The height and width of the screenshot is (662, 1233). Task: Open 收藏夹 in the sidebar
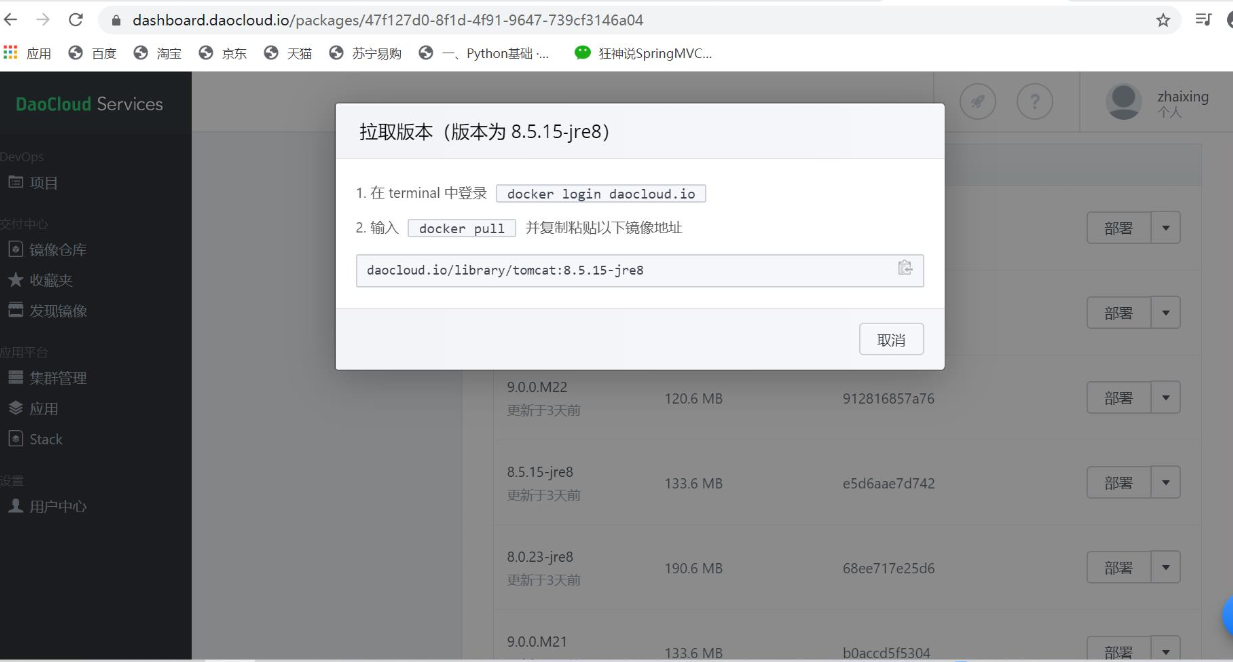click(x=40, y=280)
